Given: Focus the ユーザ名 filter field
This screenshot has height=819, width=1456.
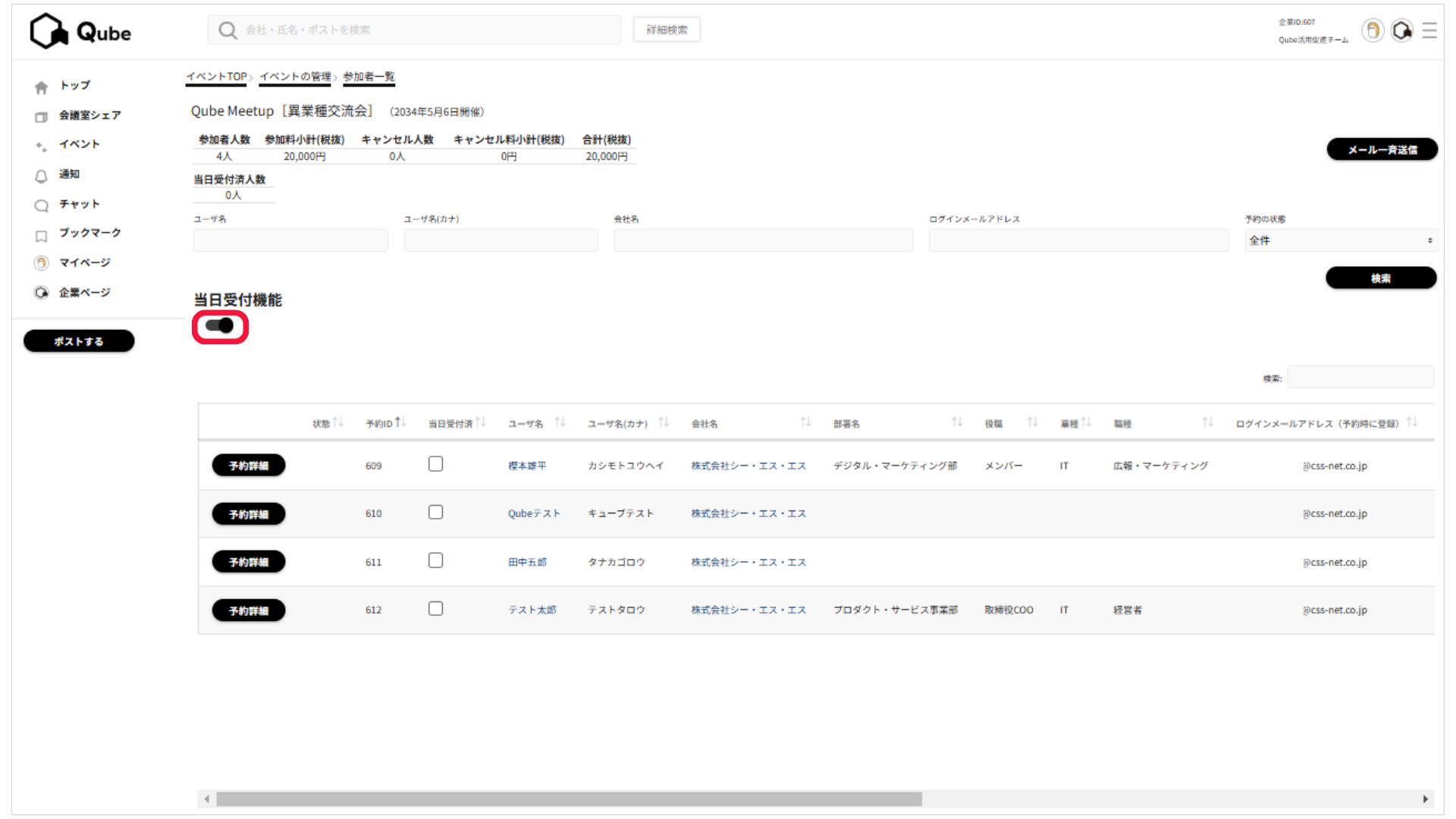Looking at the screenshot, I should coord(290,240).
